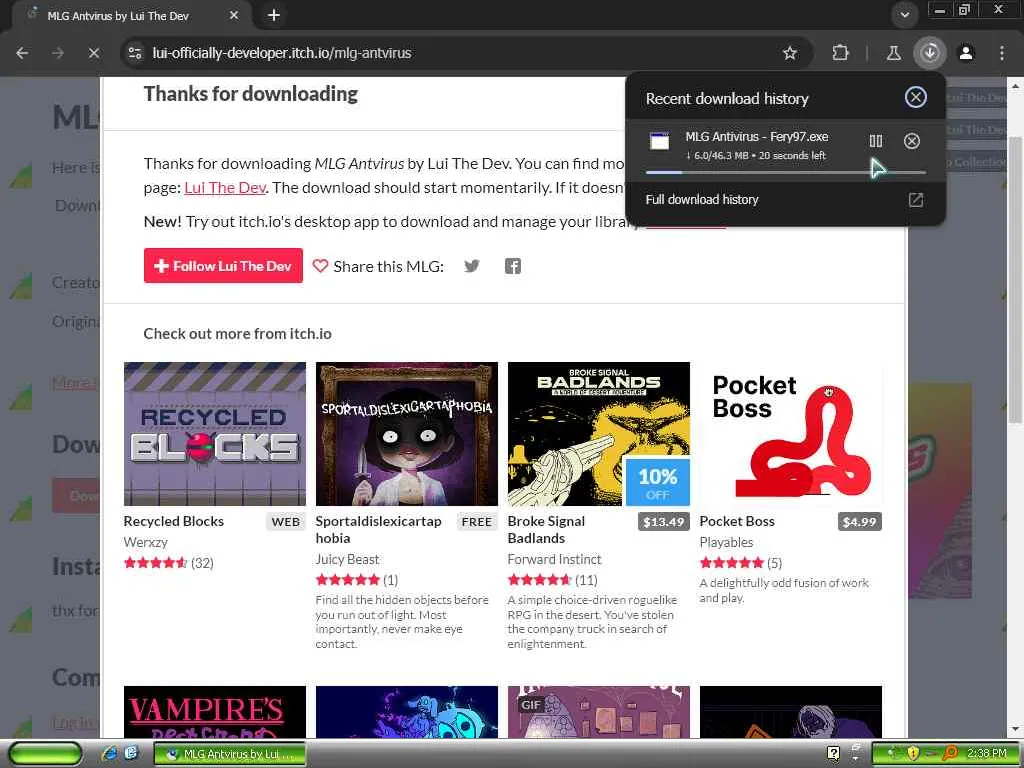The width and height of the screenshot is (1024, 768).
Task: Click the Recycled Blocks star rating
Action: [155, 563]
